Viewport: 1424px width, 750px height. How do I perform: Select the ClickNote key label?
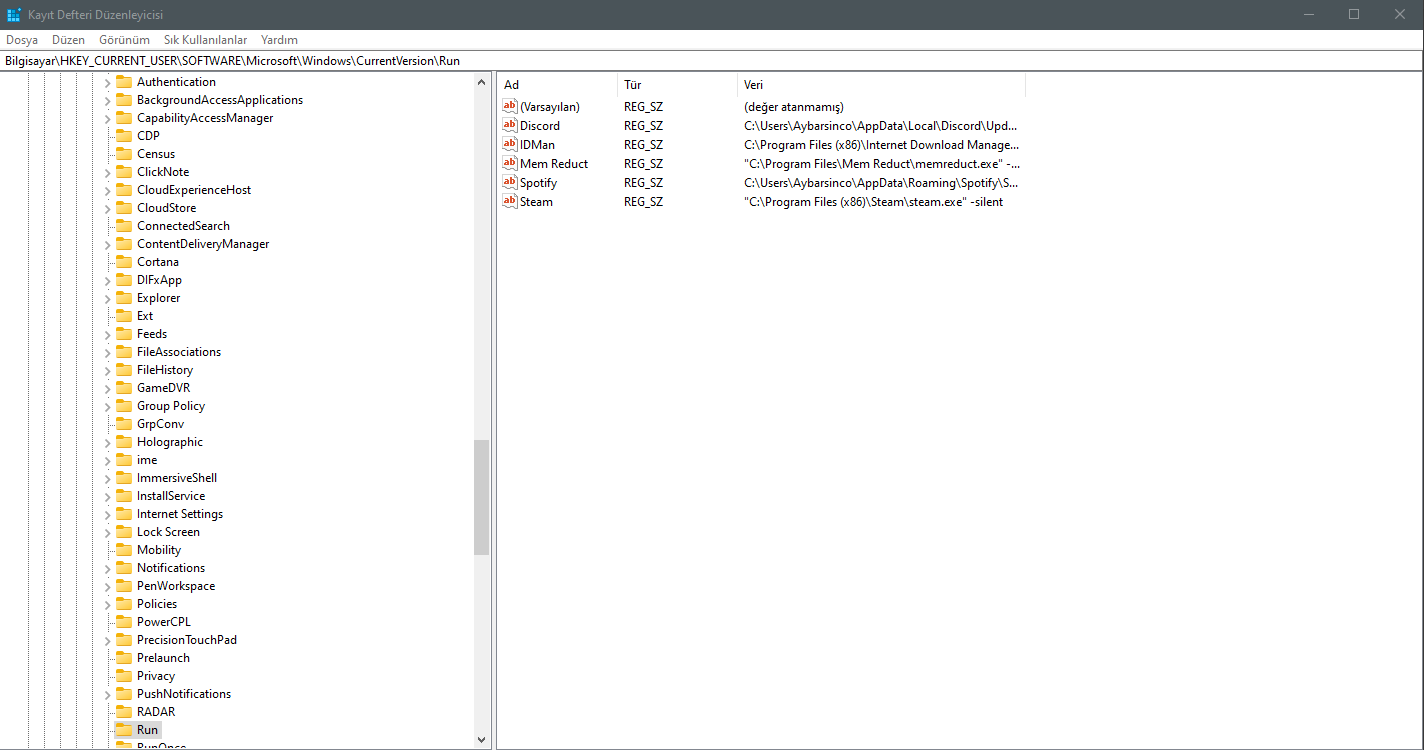(163, 172)
